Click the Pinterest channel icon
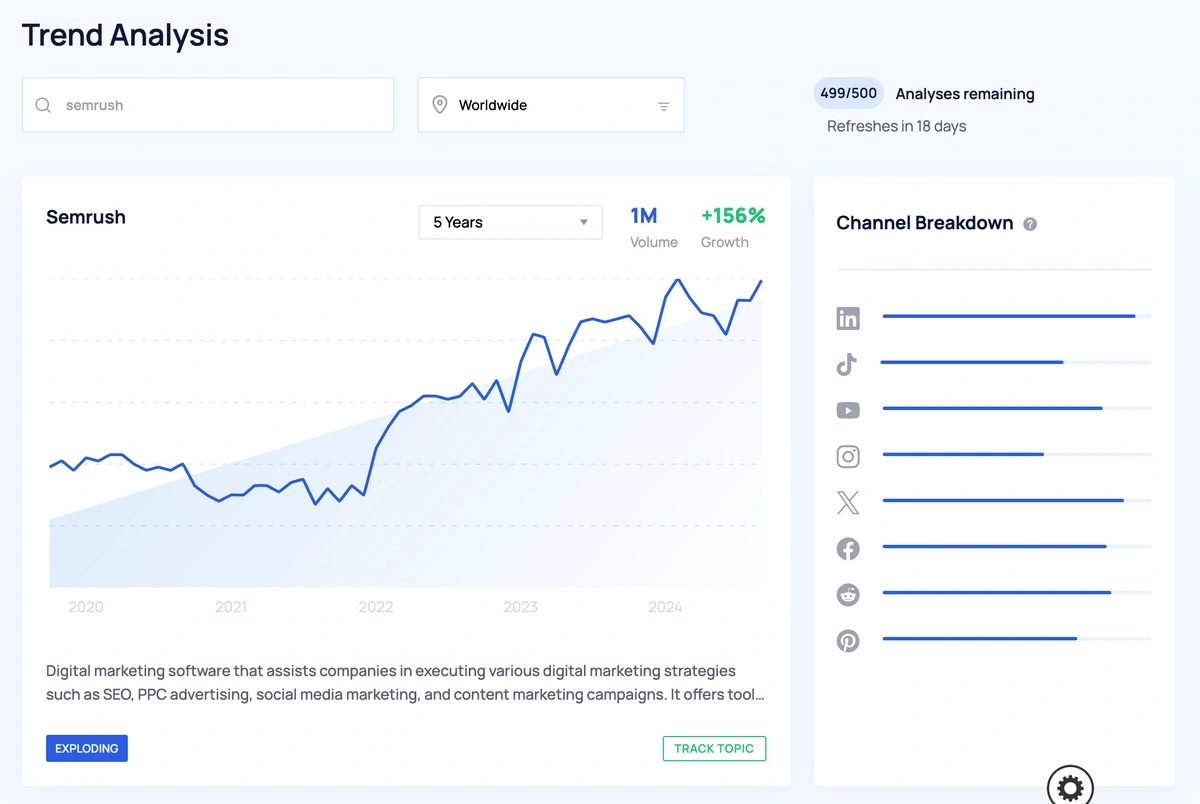Viewport: 1200px width, 804px height. (848, 640)
